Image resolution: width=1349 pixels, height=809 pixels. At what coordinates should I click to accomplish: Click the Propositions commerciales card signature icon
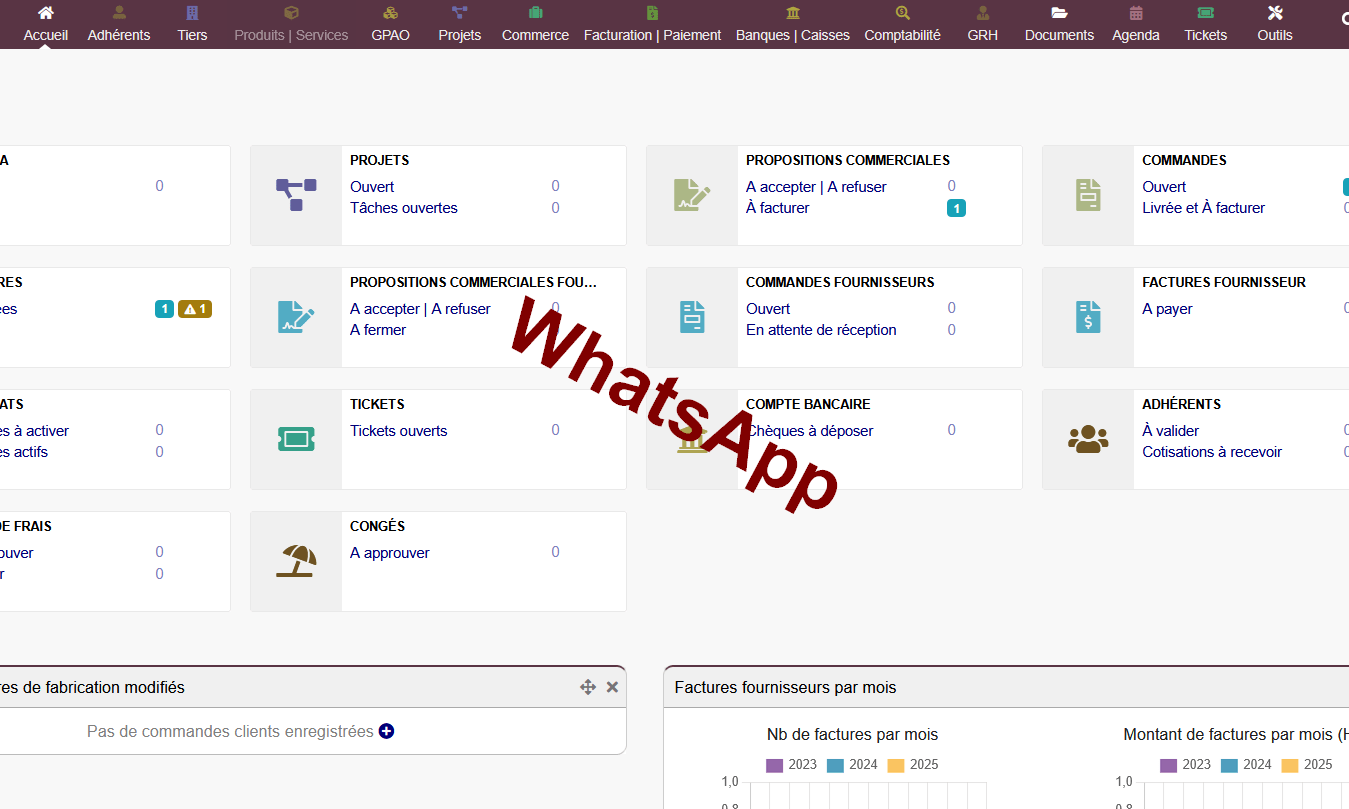(692, 195)
